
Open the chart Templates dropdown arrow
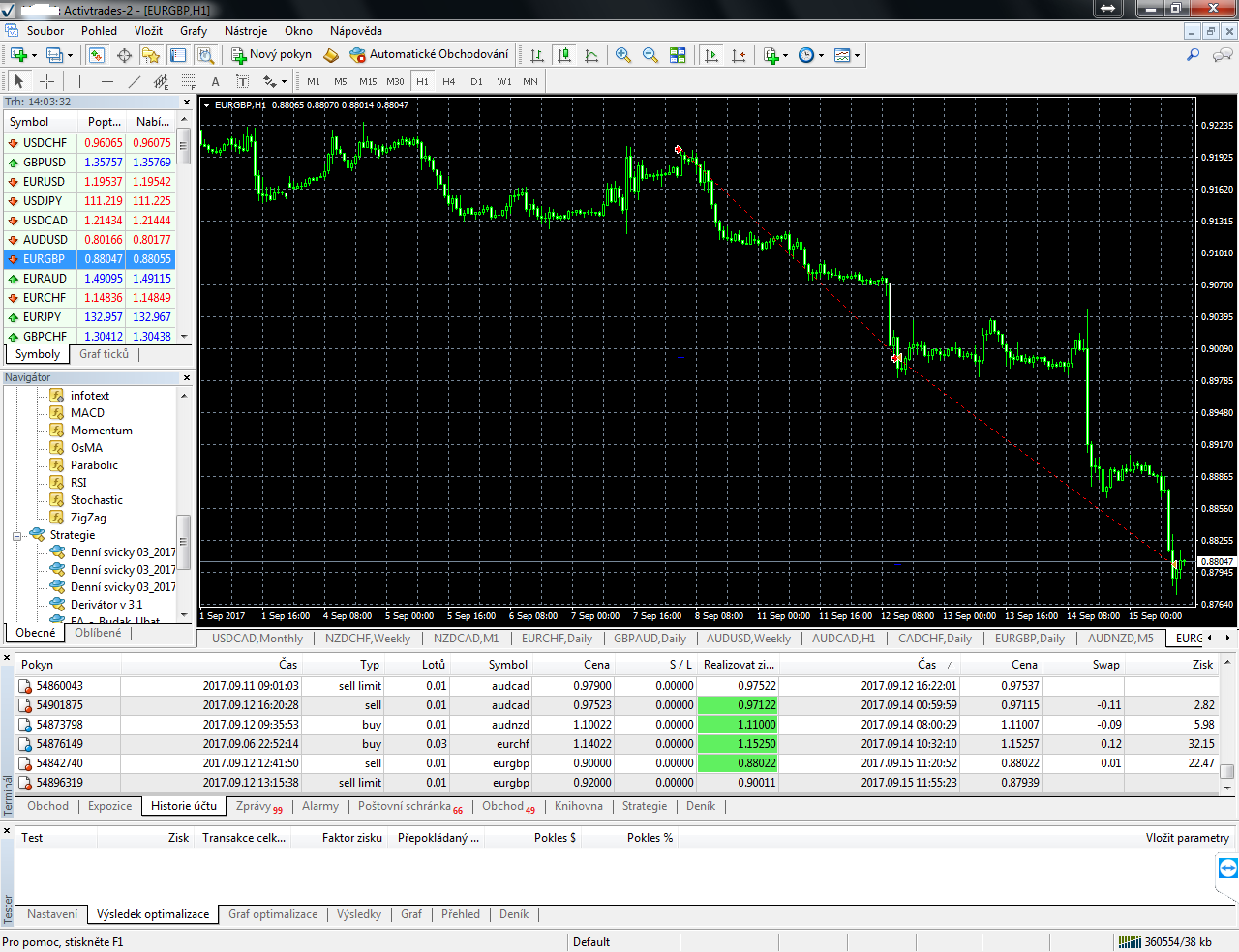click(857, 55)
